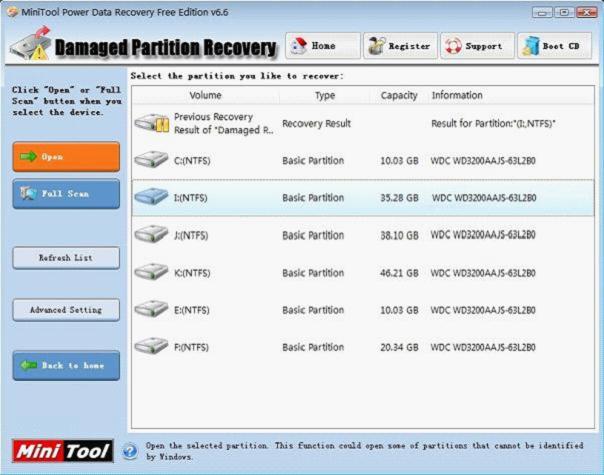This screenshot has height=475, width=604.
Task: Click the Boot CD disc icon
Action: [531, 46]
